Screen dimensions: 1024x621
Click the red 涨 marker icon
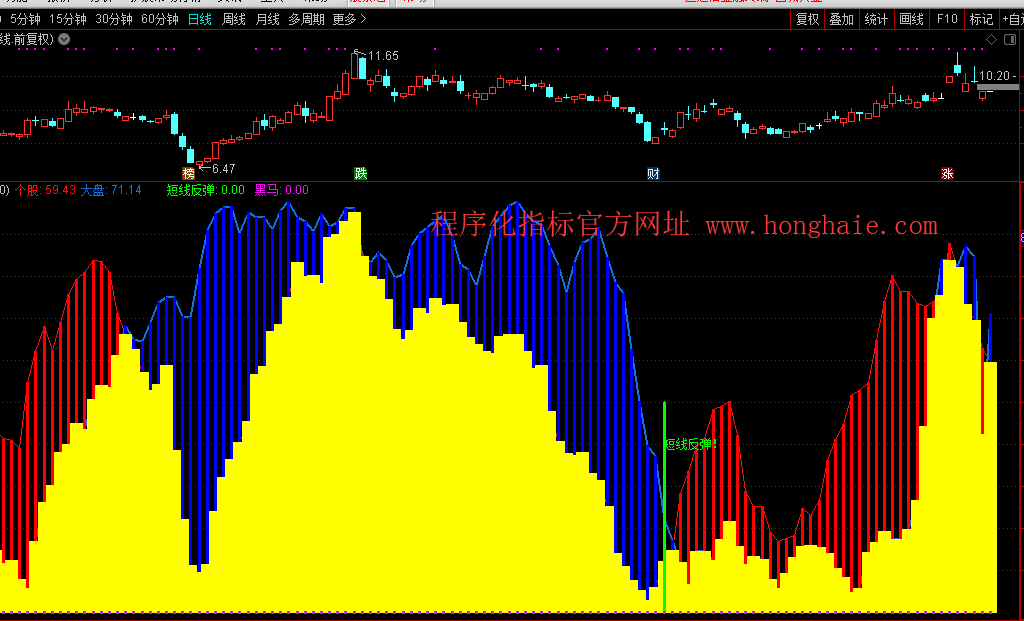point(947,173)
